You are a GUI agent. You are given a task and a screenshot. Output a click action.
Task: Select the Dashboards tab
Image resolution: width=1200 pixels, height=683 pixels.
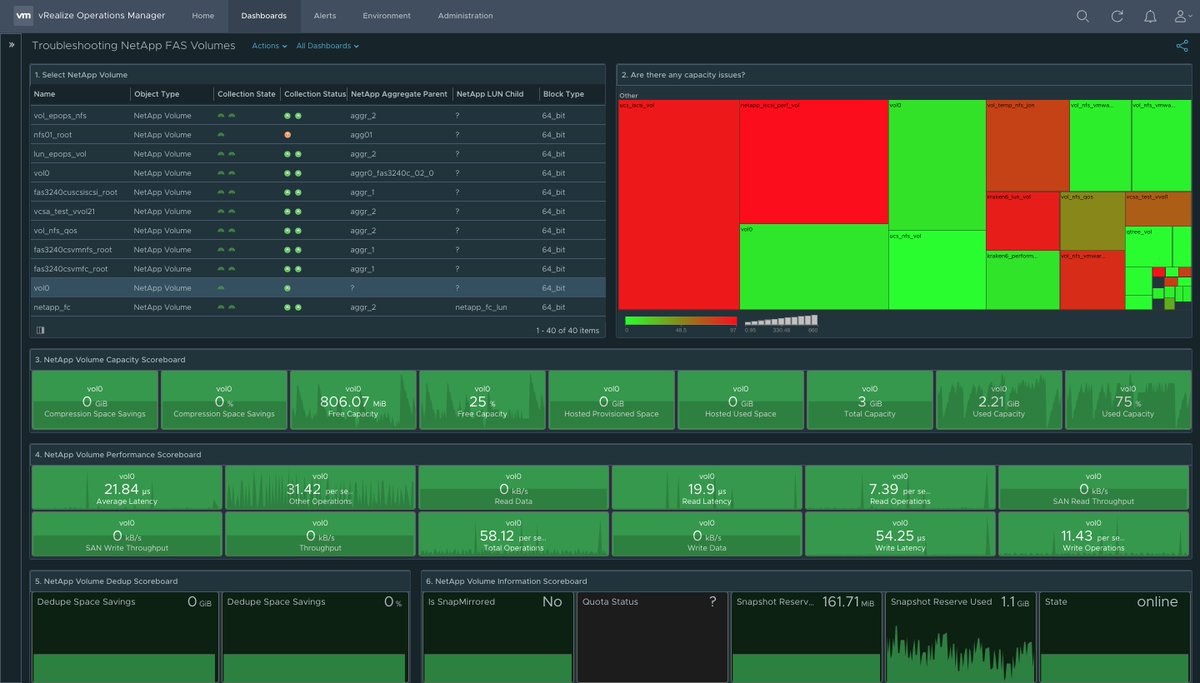point(264,16)
